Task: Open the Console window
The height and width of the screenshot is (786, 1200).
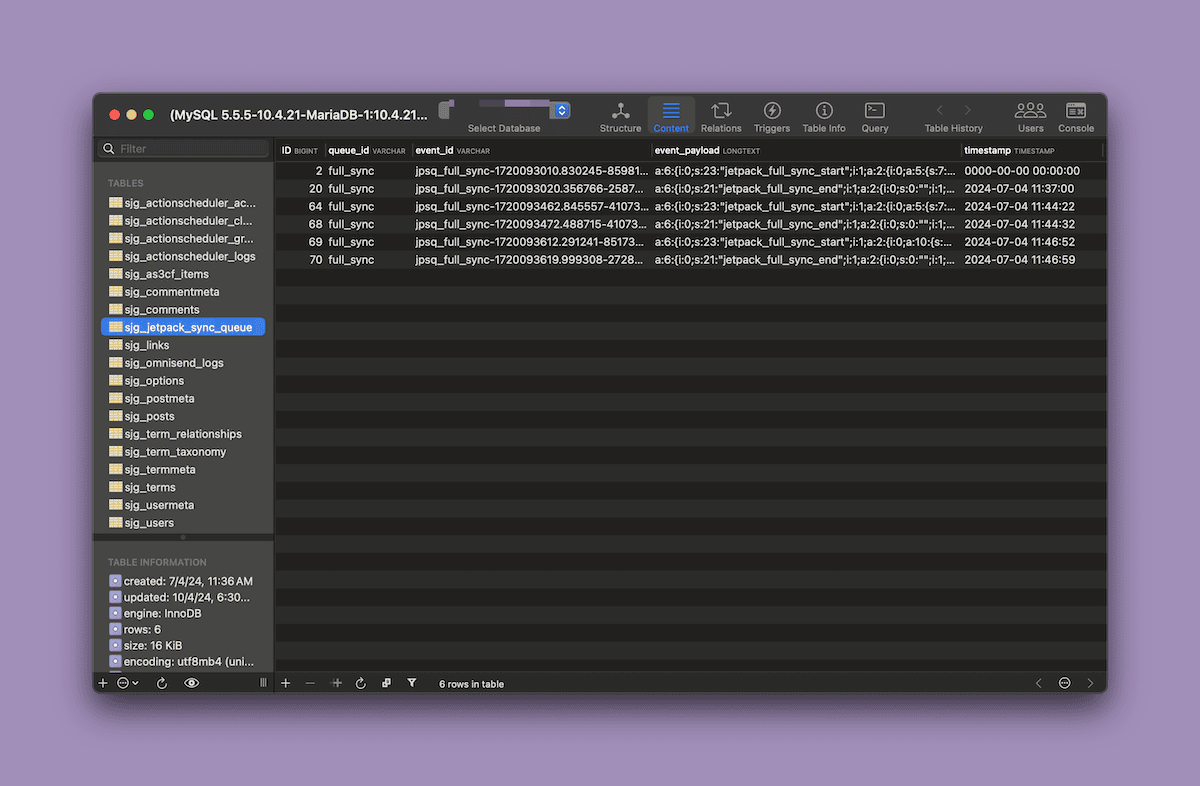Action: pyautogui.click(x=1076, y=116)
